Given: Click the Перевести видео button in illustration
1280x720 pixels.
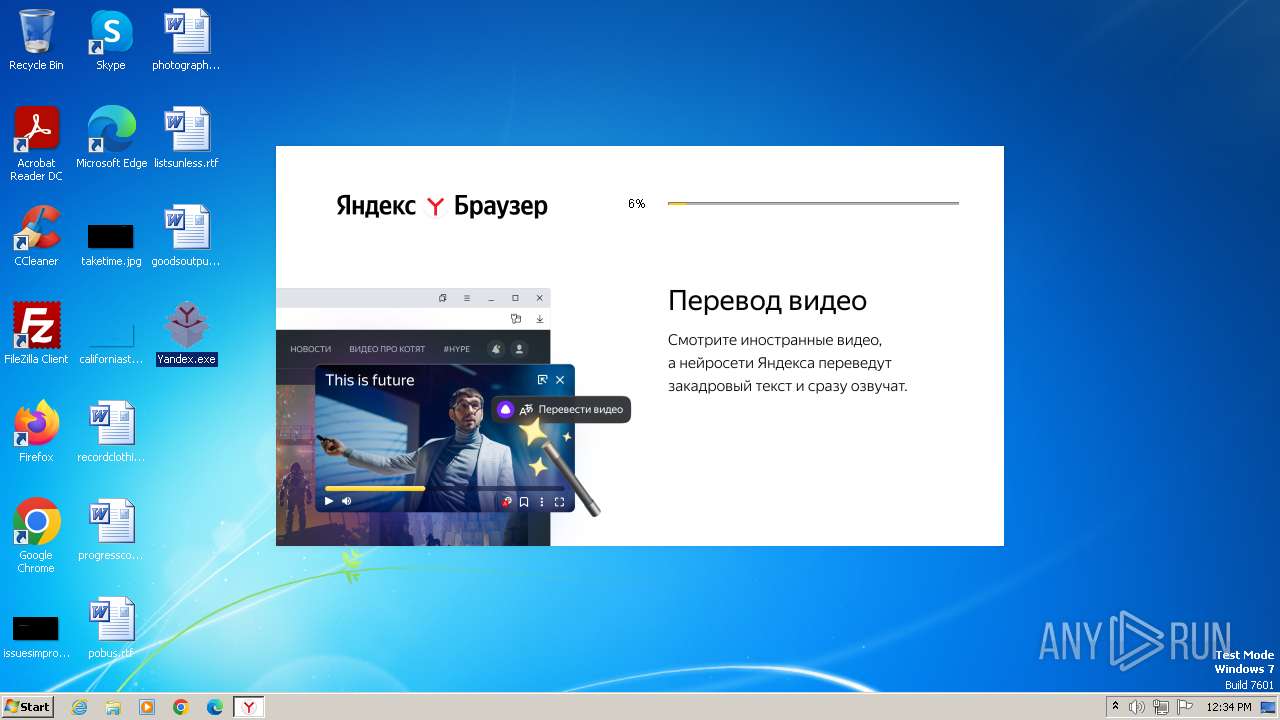Looking at the screenshot, I should [x=561, y=409].
